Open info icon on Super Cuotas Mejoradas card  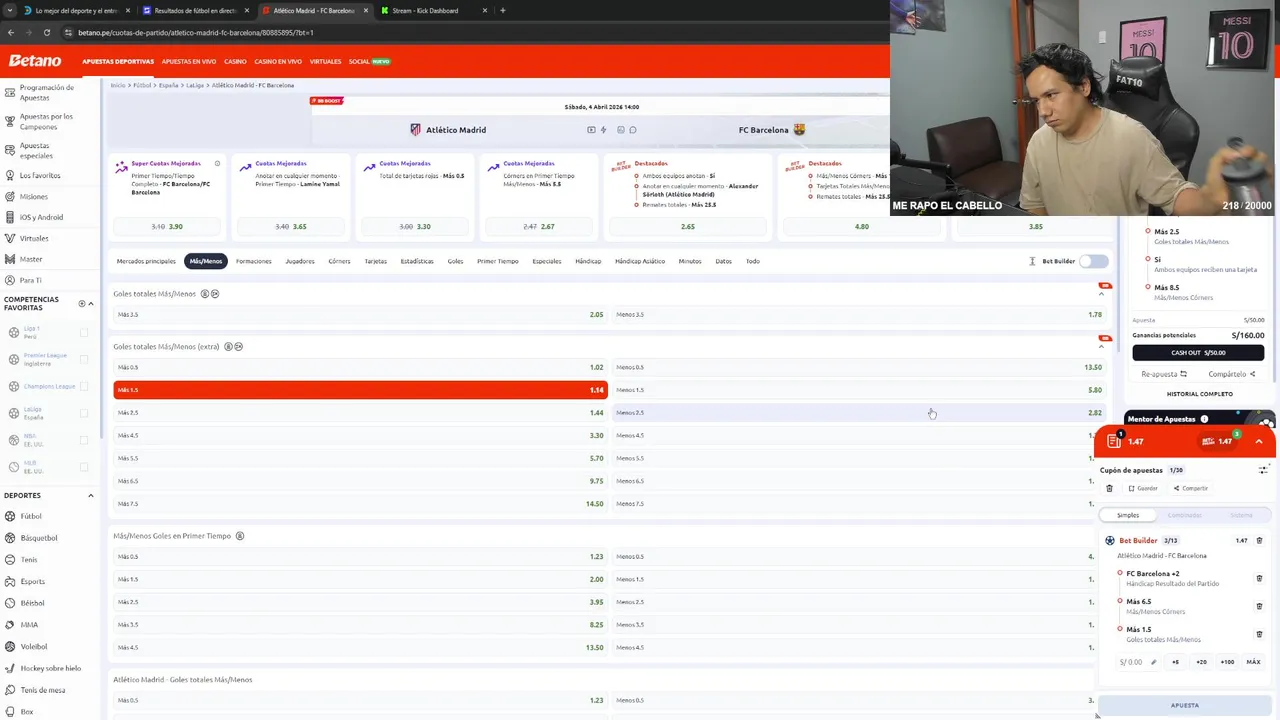click(217, 163)
